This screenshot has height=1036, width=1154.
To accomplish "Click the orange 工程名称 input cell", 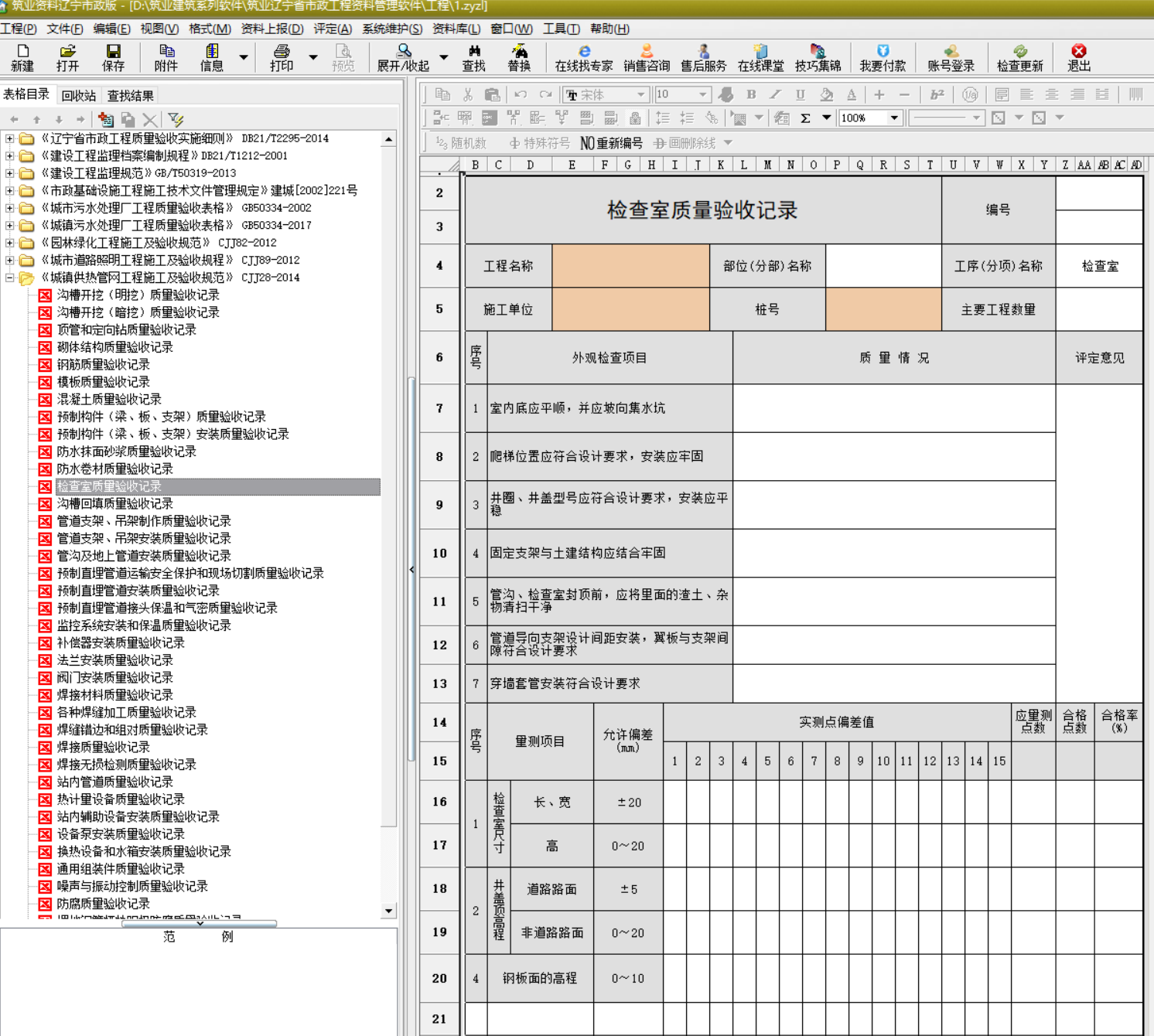I will tap(631, 266).
